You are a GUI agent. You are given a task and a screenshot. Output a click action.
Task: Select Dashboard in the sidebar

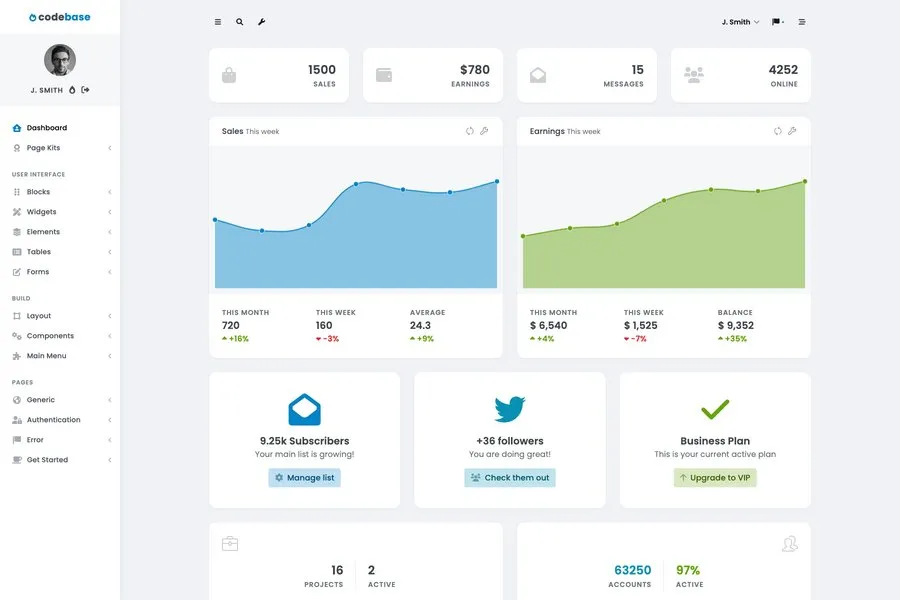tap(46, 128)
